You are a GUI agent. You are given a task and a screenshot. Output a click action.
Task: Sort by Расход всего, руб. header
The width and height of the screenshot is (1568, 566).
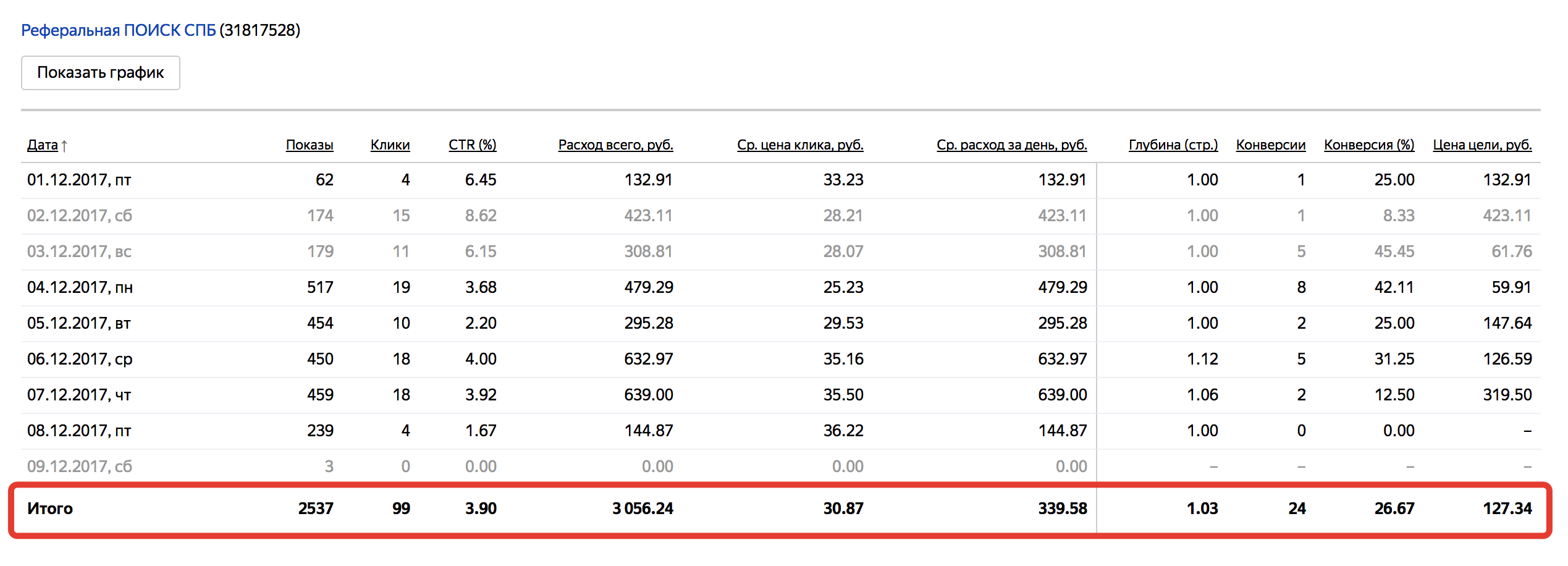pyautogui.click(x=616, y=145)
